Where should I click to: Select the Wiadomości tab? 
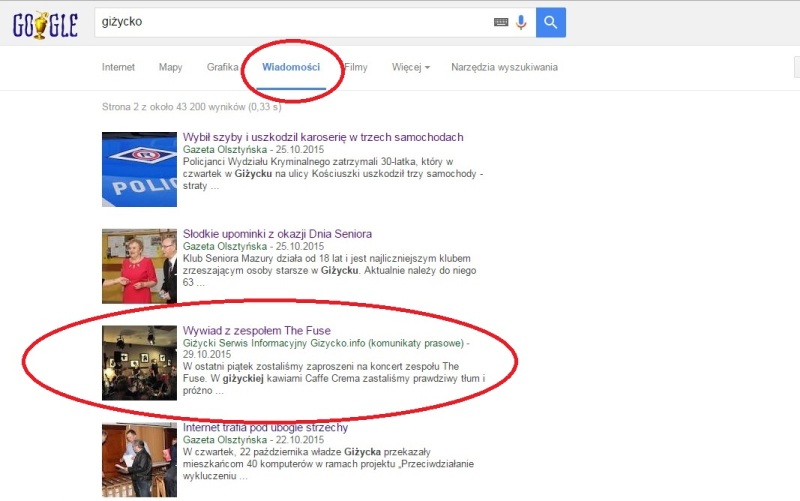coord(290,67)
